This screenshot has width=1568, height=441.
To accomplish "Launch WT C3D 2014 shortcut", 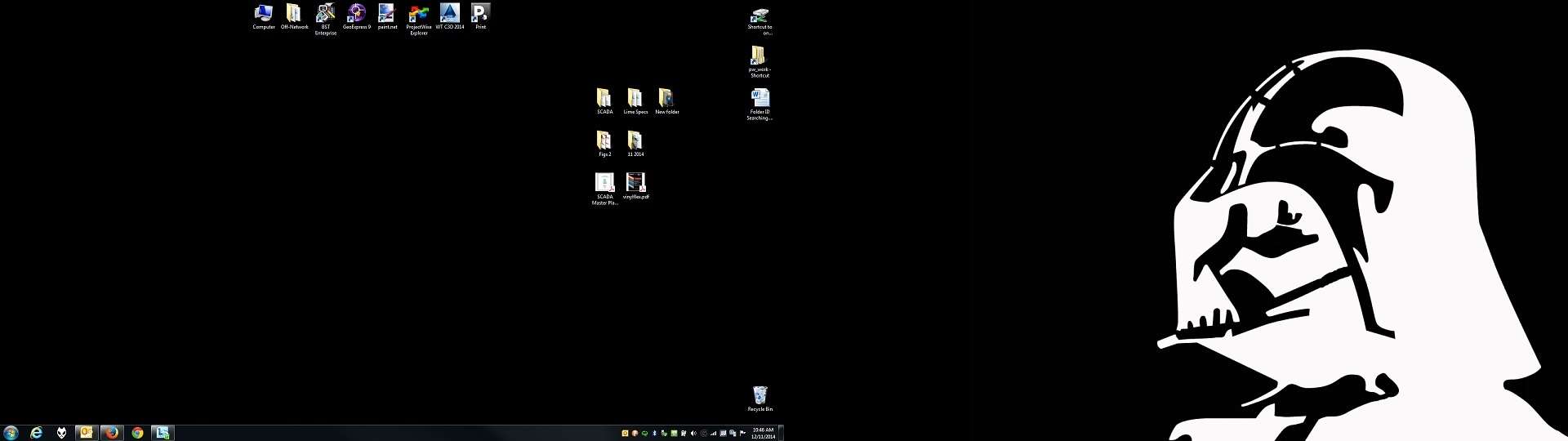I will [450, 16].
